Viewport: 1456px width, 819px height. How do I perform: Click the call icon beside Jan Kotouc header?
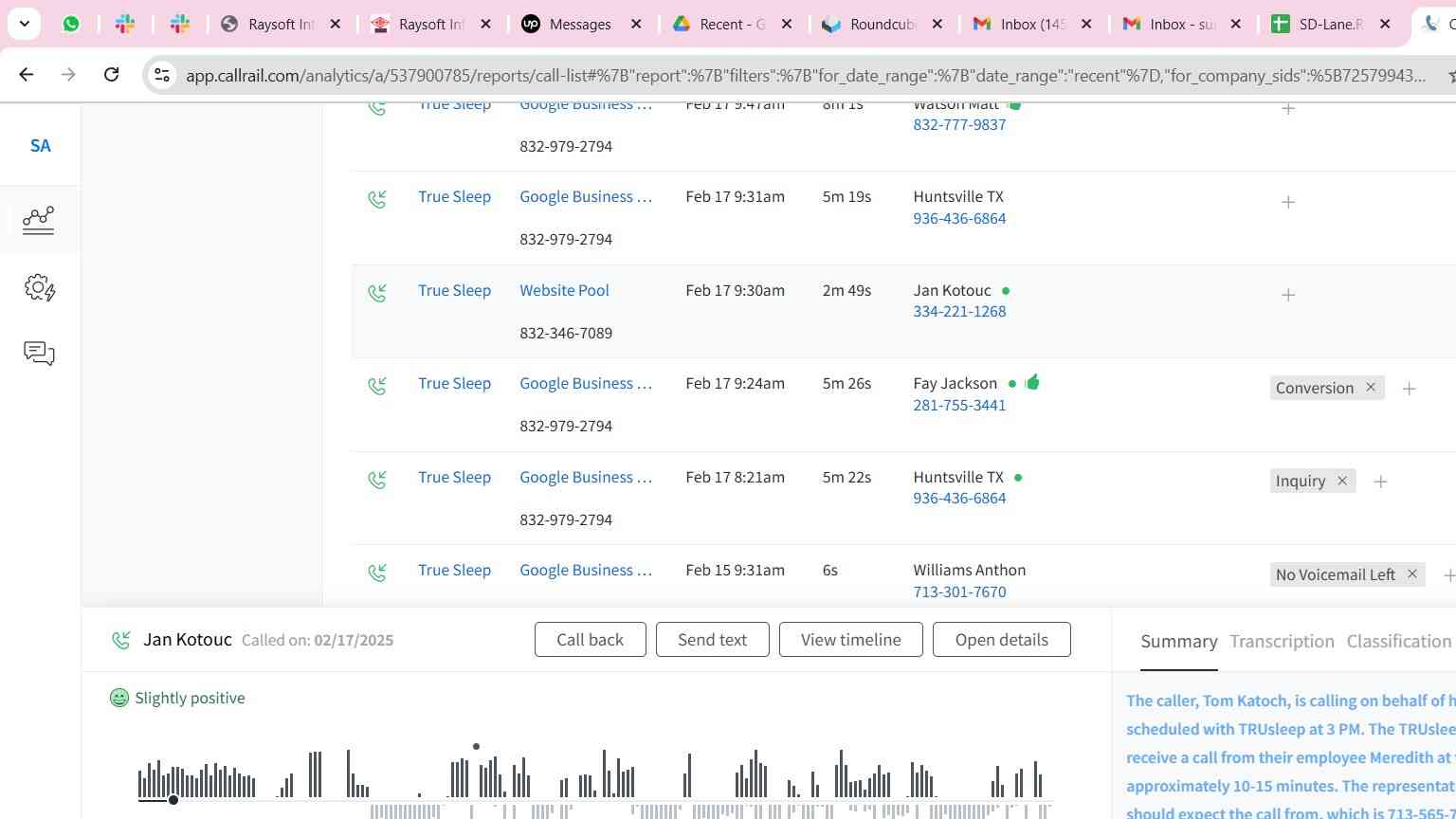coord(120,641)
